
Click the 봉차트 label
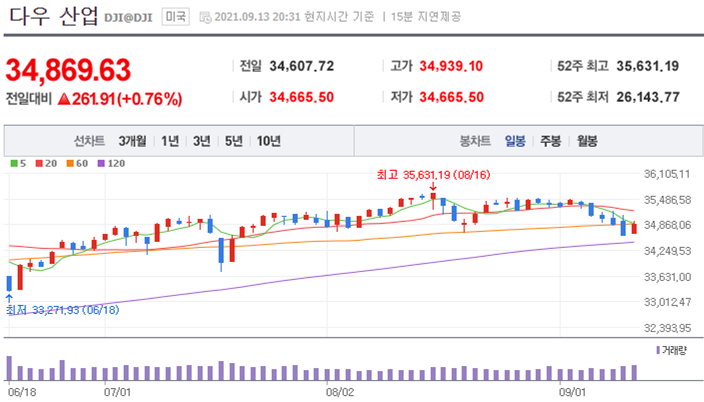(475, 141)
